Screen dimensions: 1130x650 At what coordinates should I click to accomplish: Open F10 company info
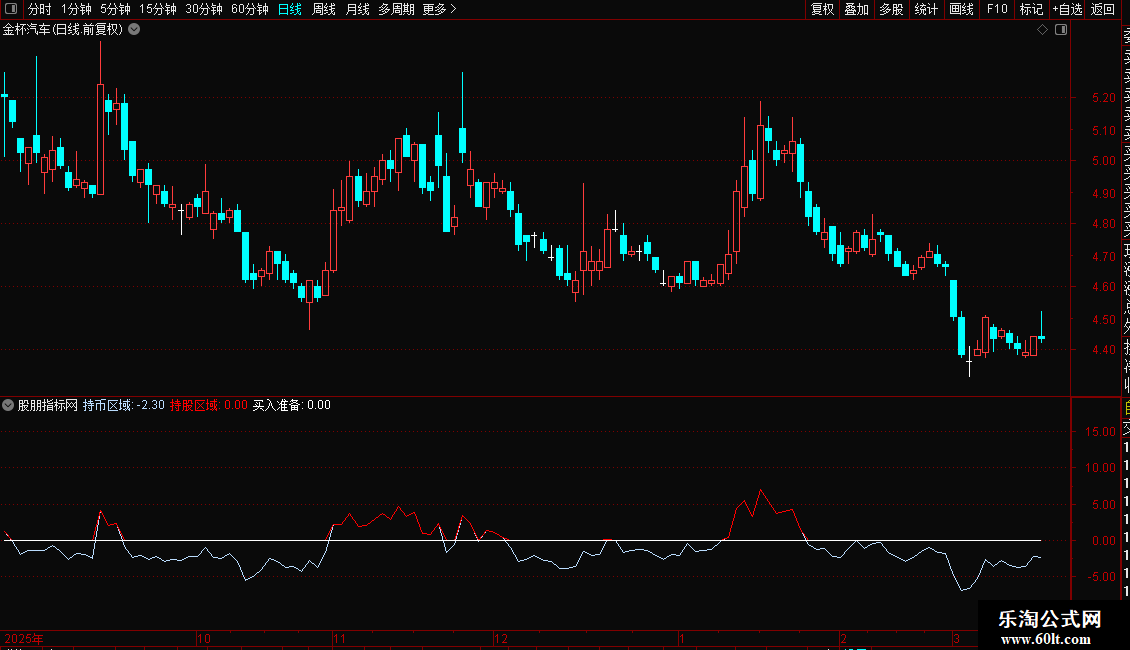pos(997,9)
